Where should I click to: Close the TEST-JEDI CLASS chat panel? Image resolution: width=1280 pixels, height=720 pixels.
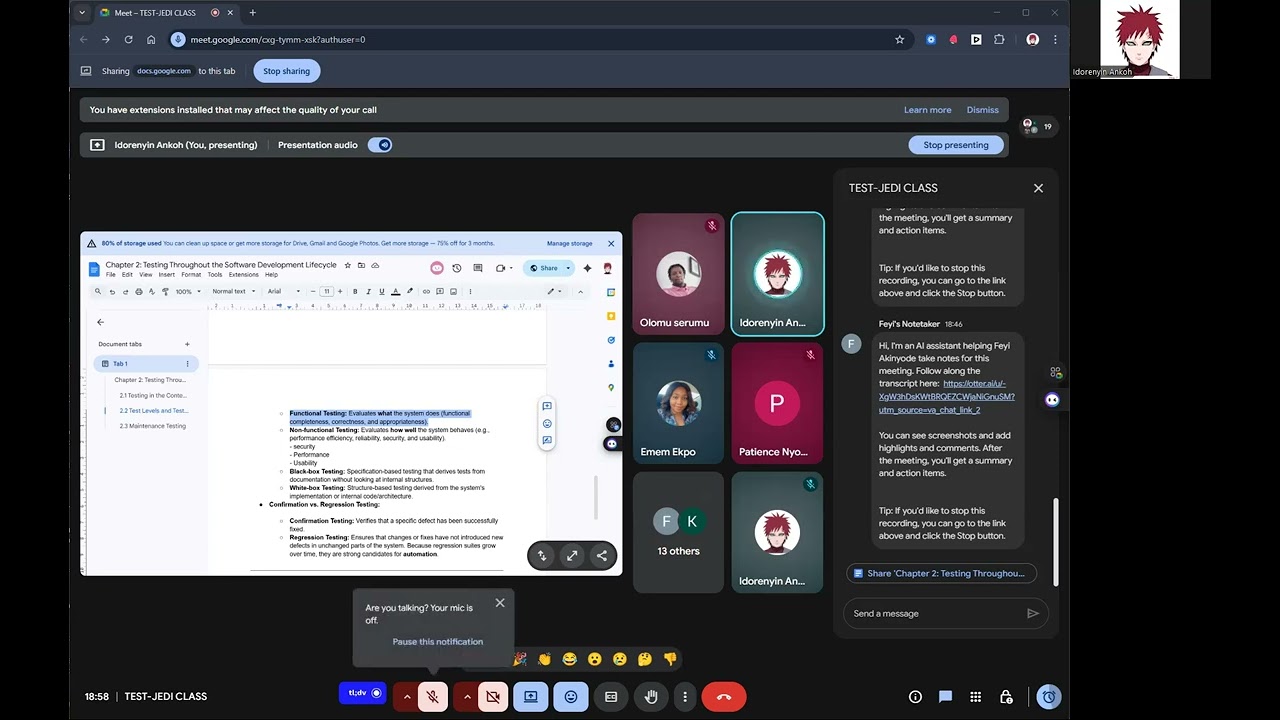coord(1038,188)
